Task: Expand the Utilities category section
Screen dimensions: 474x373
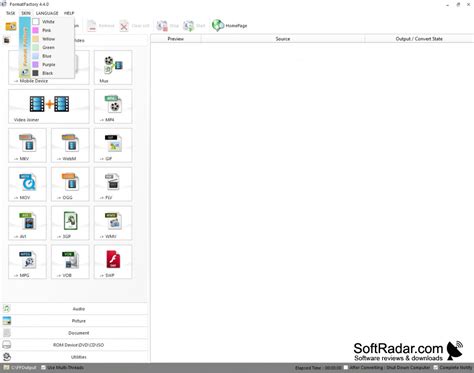Action: pyautogui.click(x=75, y=357)
